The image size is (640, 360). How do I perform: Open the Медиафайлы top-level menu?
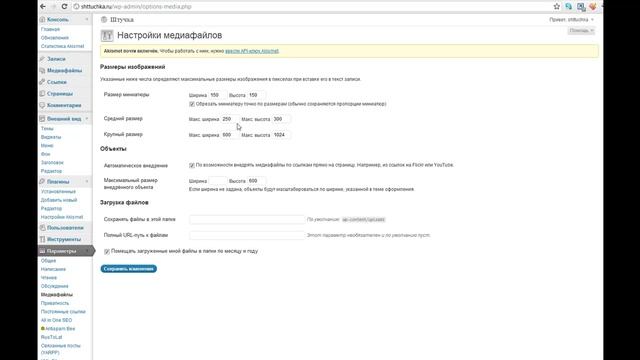[x=64, y=71]
